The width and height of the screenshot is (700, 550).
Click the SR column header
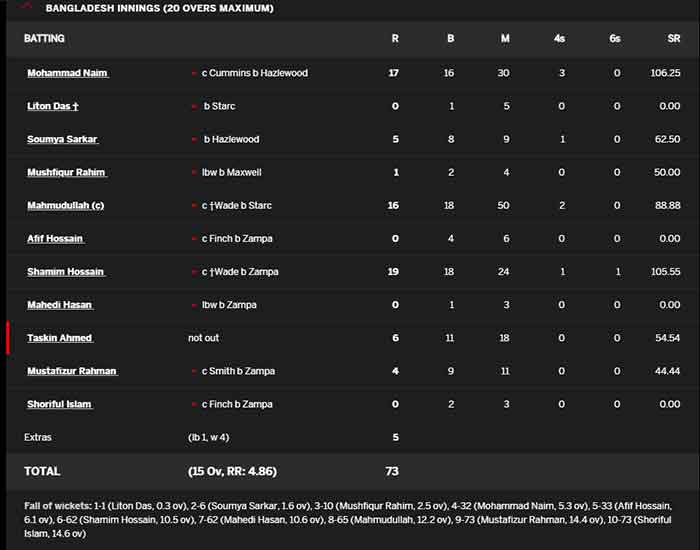coord(674,39)
